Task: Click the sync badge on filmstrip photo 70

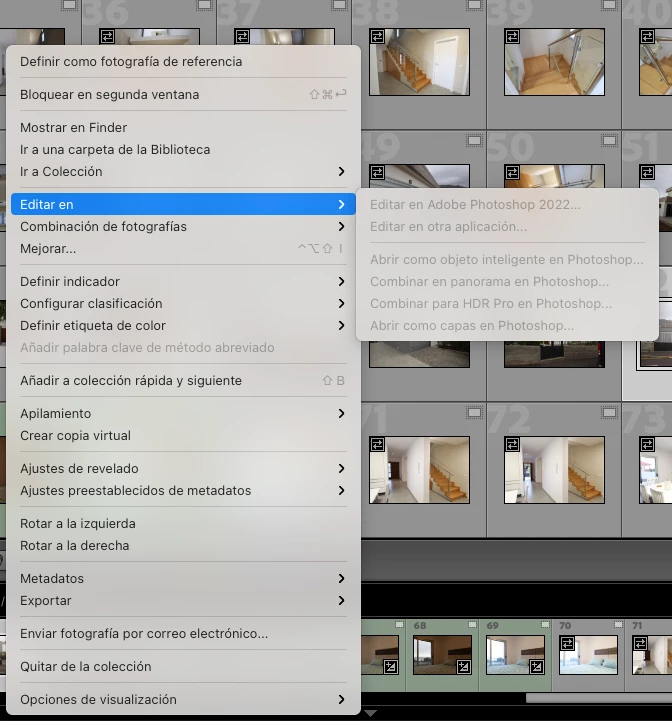Action: (x=568, y=644)
